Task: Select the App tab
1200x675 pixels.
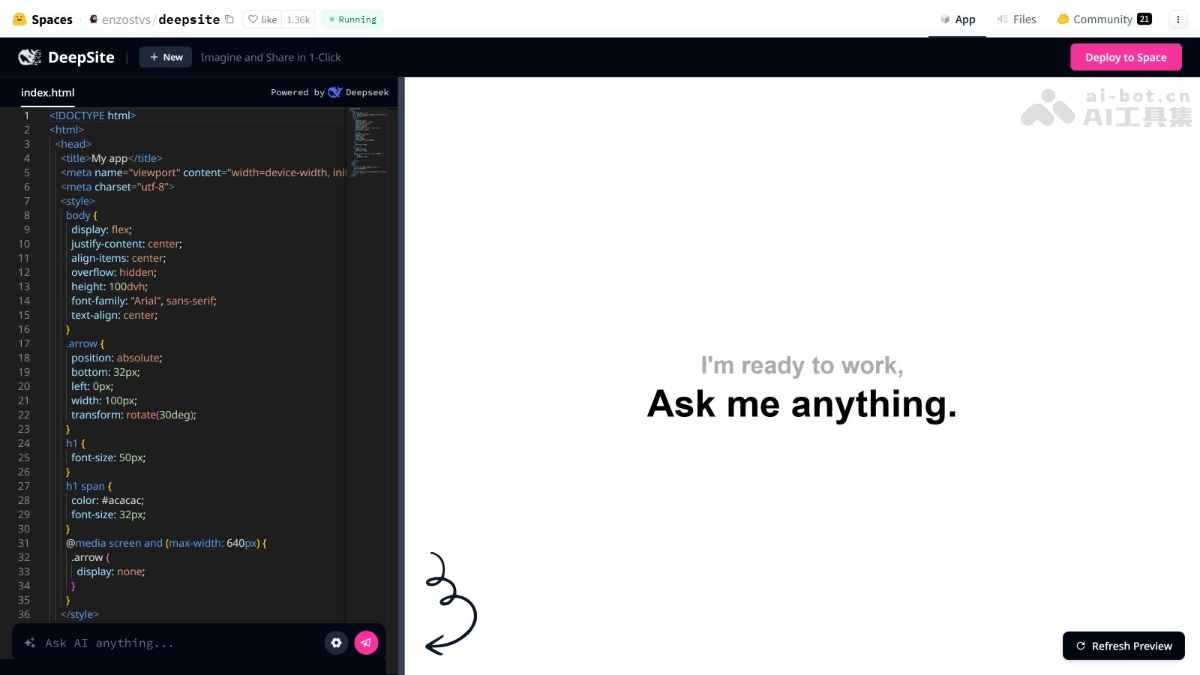Action: tap(956, 19)
